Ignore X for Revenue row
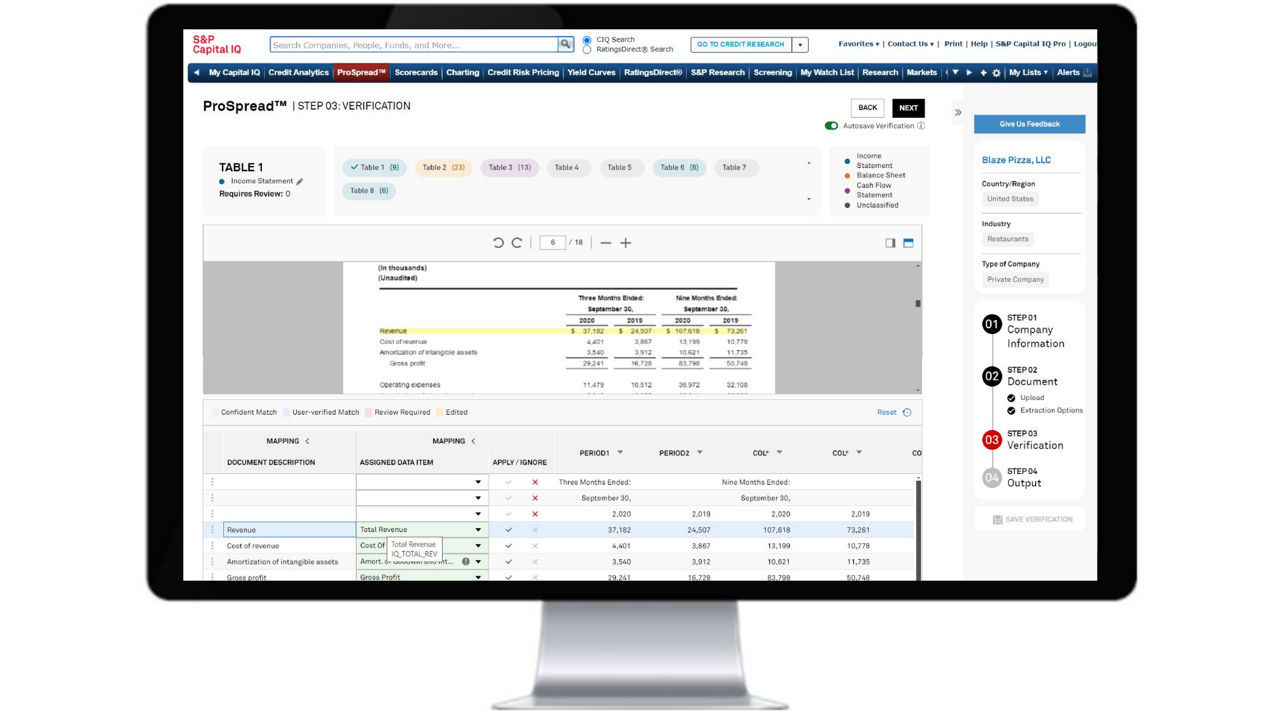This screenshot has width=1280, height=720. 535,530
